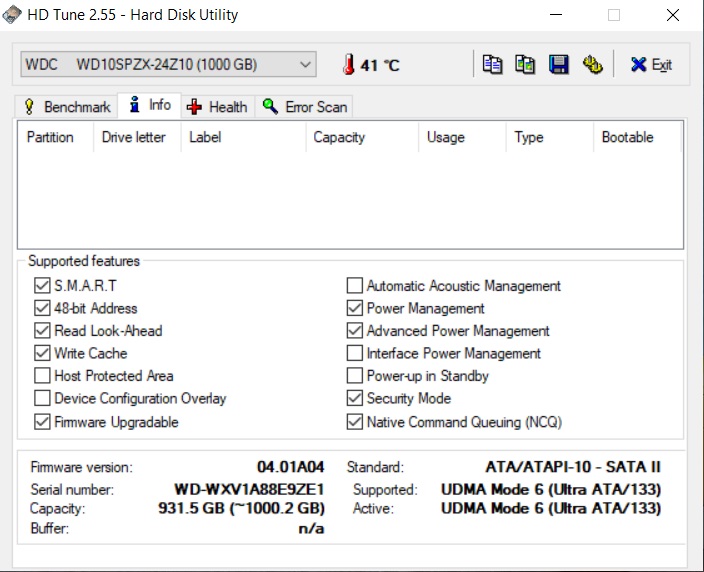This screenshot has width=704, height=572.
Task: Toggle the 48-bit Address checkbox
Action: [x=42, y=308]
